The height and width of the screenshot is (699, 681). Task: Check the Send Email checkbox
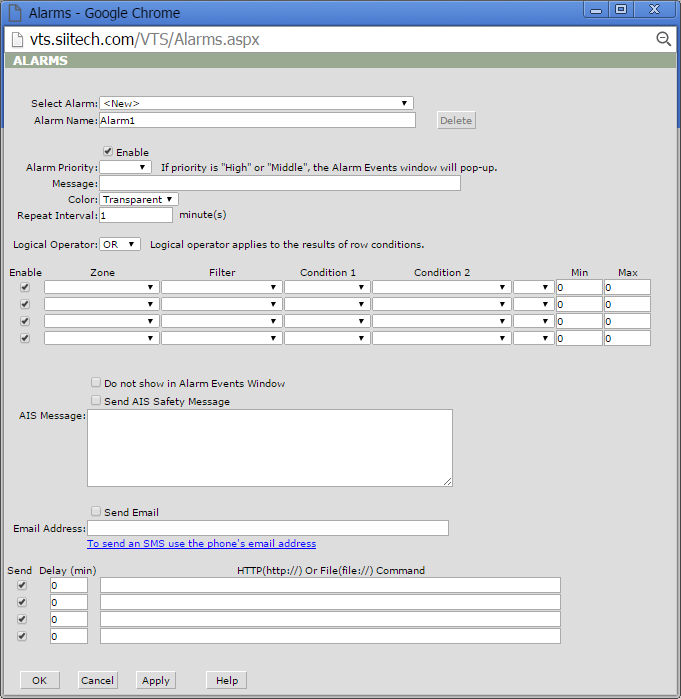[96, 512]
